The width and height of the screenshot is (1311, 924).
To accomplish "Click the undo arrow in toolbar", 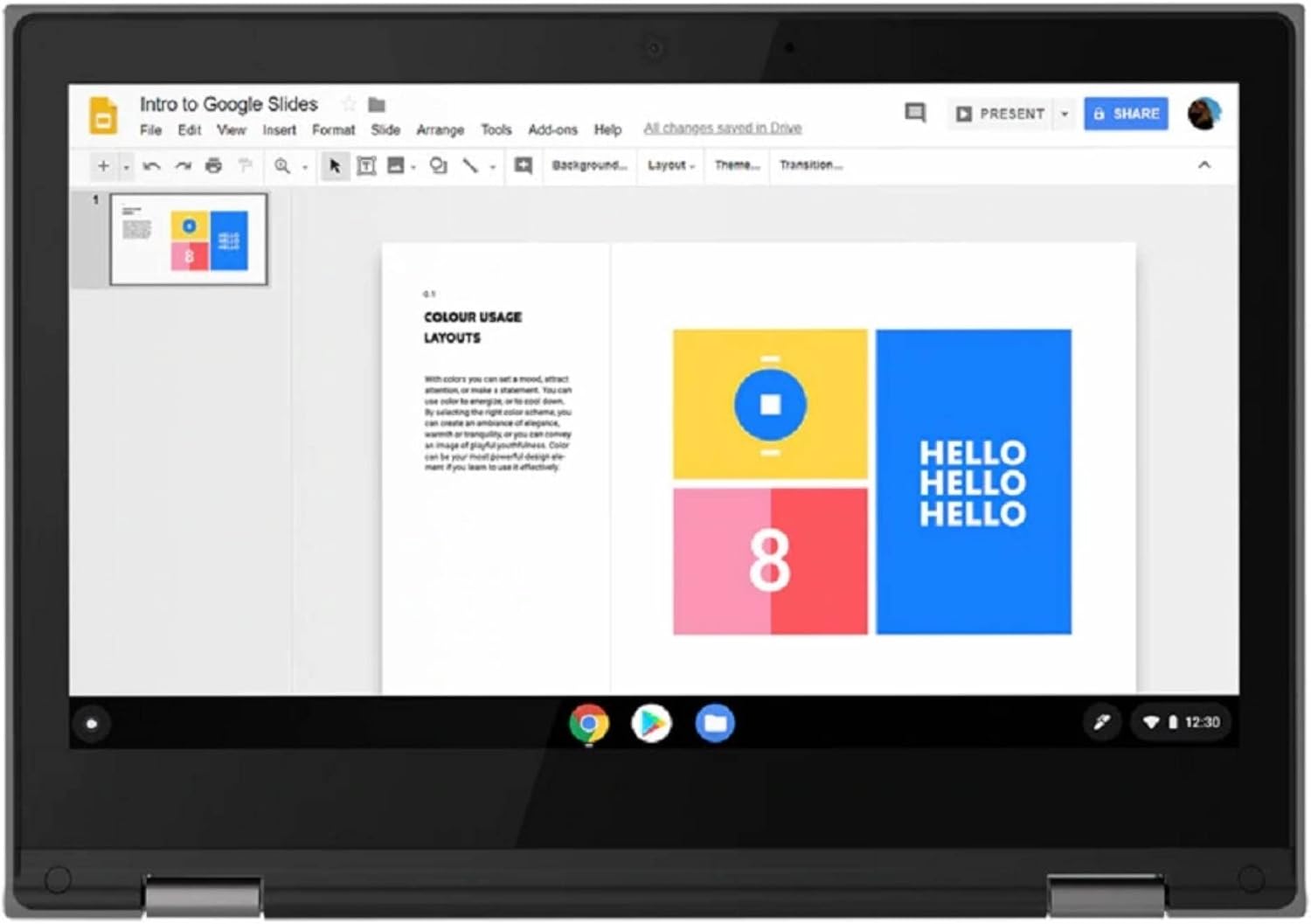I will (x=152, y=165).
